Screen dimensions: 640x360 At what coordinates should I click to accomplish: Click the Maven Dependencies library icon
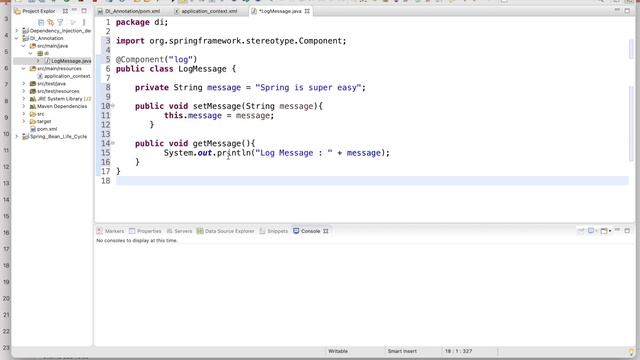(x=33, y=107)
